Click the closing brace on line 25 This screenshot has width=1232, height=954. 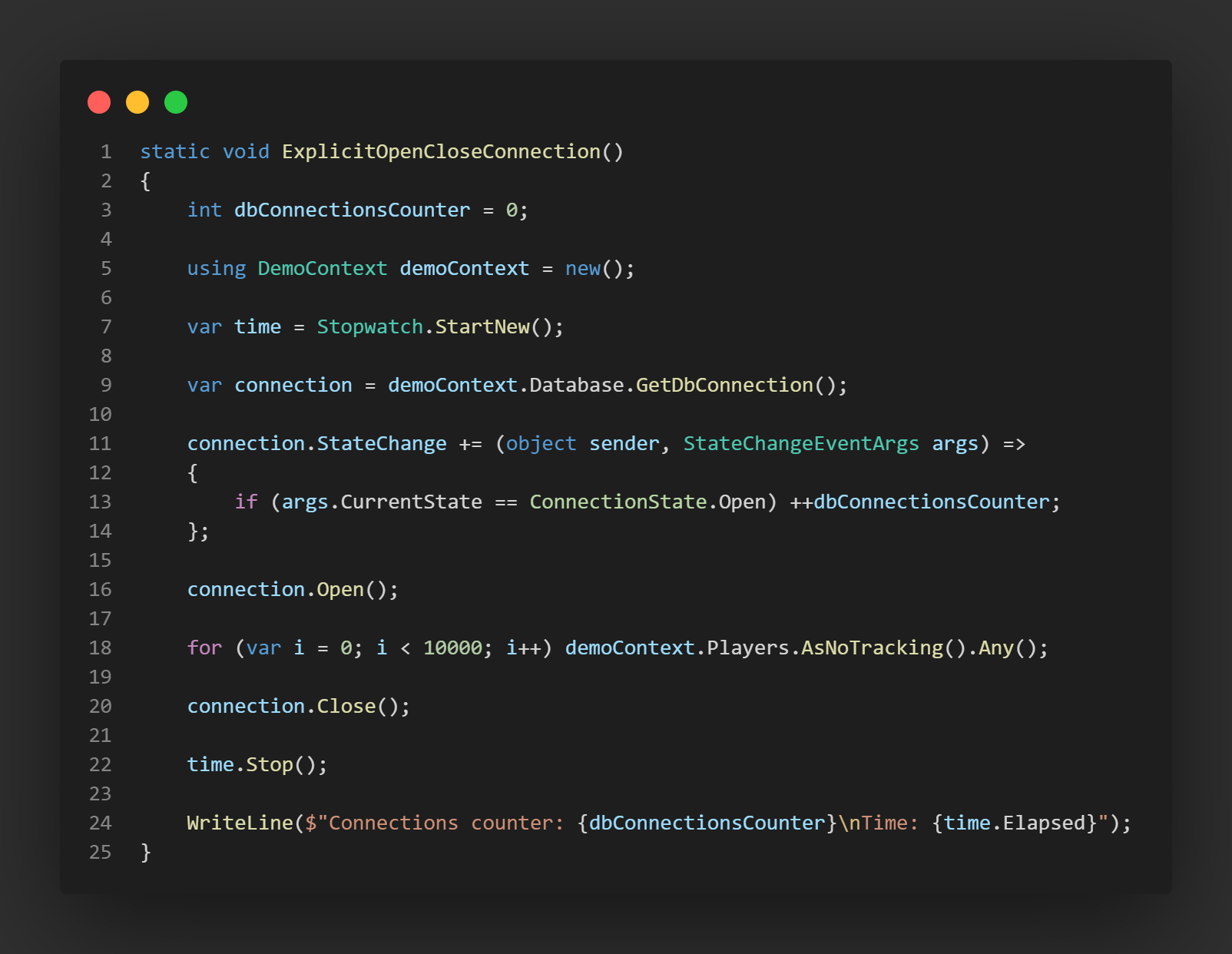click(146, 853)
